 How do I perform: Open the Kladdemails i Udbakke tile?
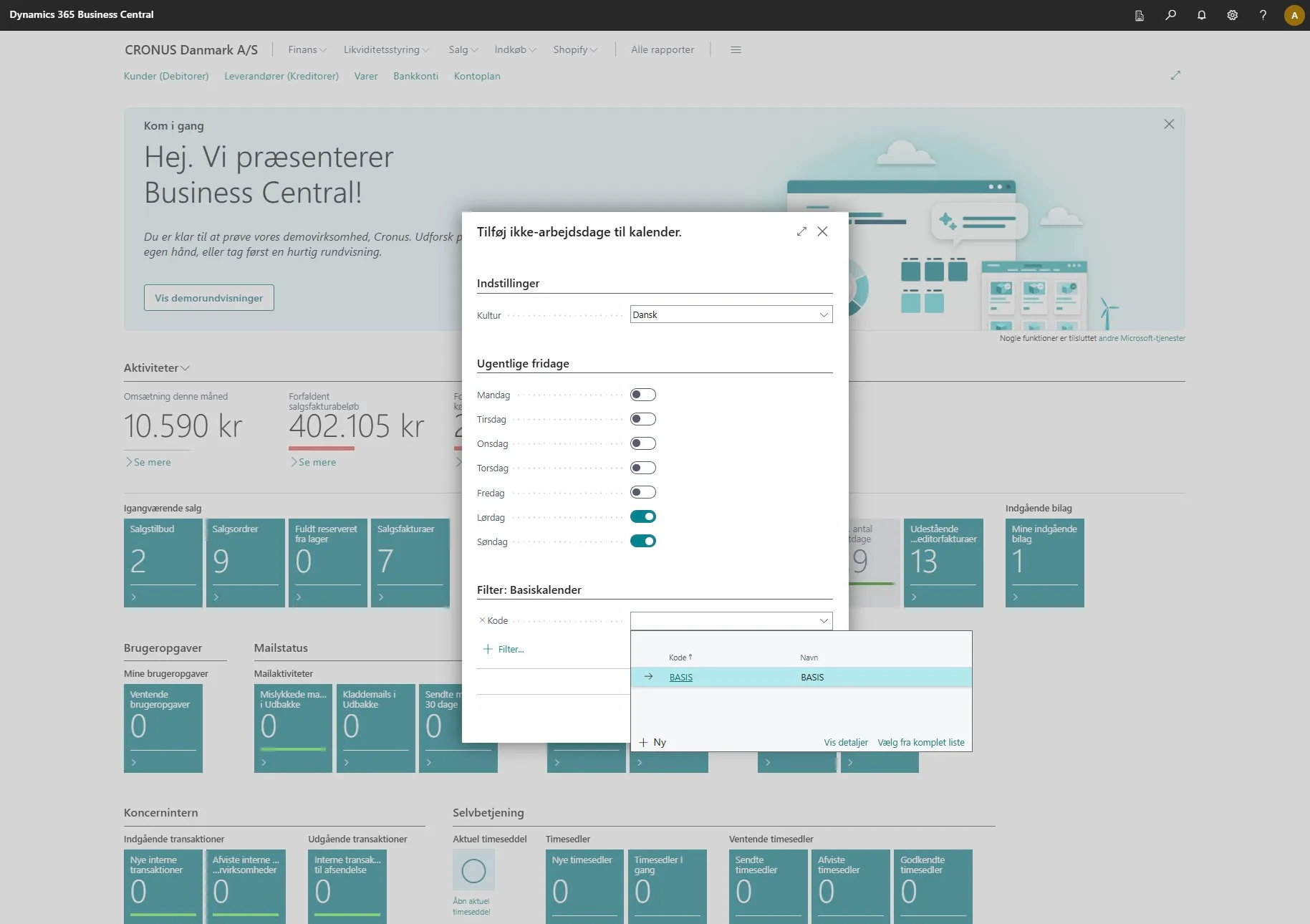(376, 728)
